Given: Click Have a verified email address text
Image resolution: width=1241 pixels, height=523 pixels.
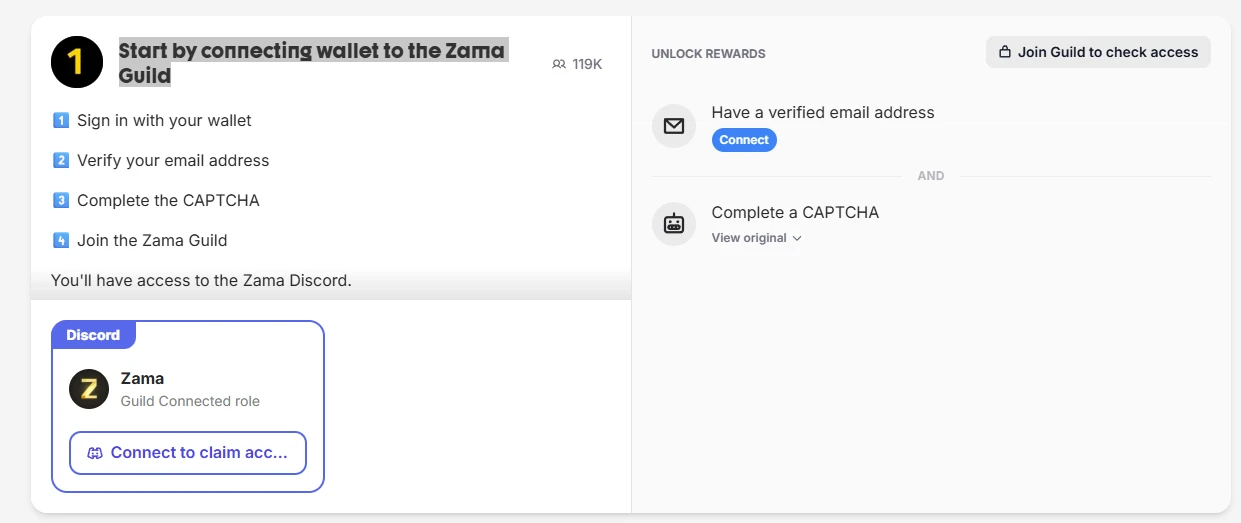Looking at the screenshot, I should (x=822, y=112).
